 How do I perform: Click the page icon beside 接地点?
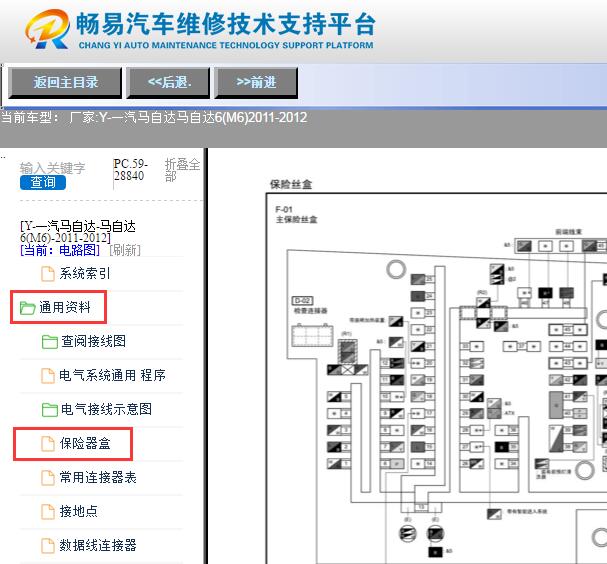pos(48,512)
